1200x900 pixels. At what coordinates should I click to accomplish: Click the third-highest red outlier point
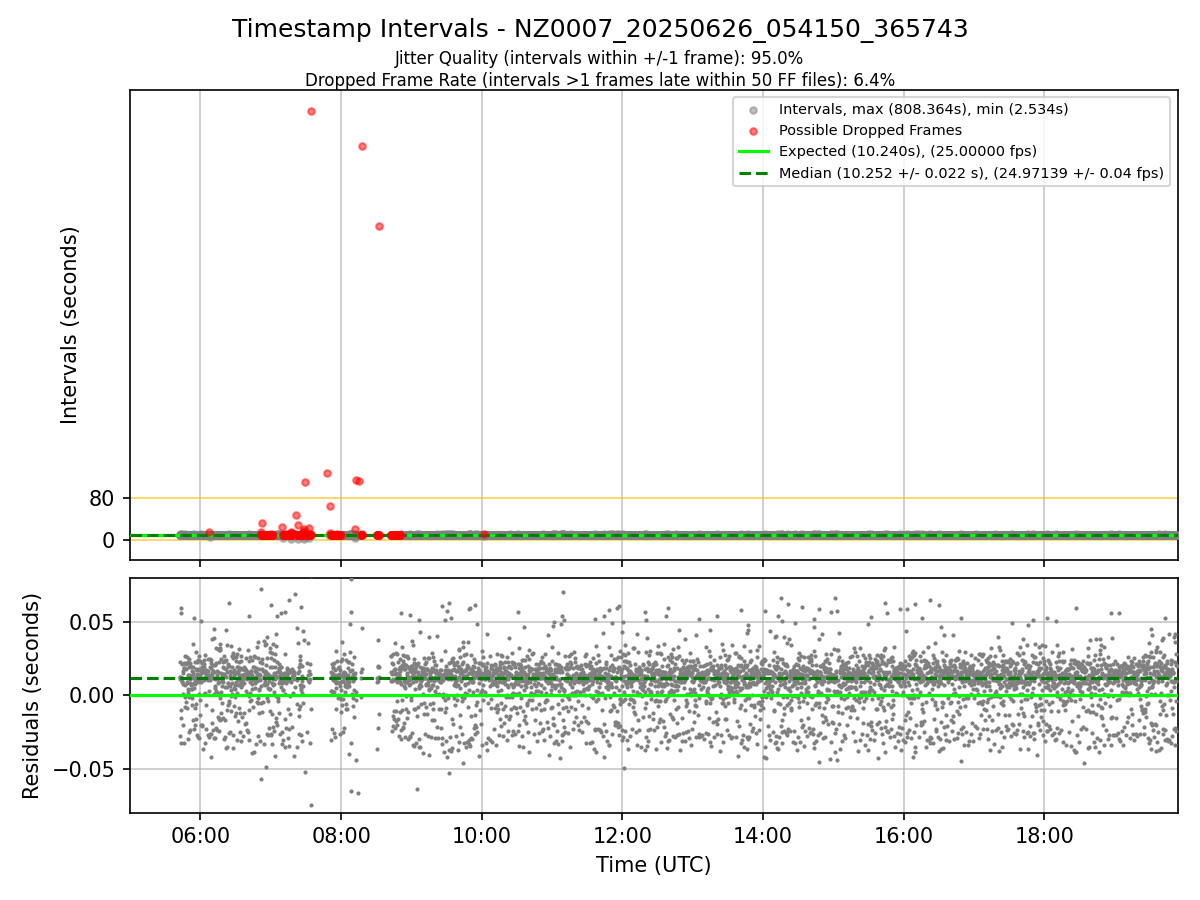379,226
